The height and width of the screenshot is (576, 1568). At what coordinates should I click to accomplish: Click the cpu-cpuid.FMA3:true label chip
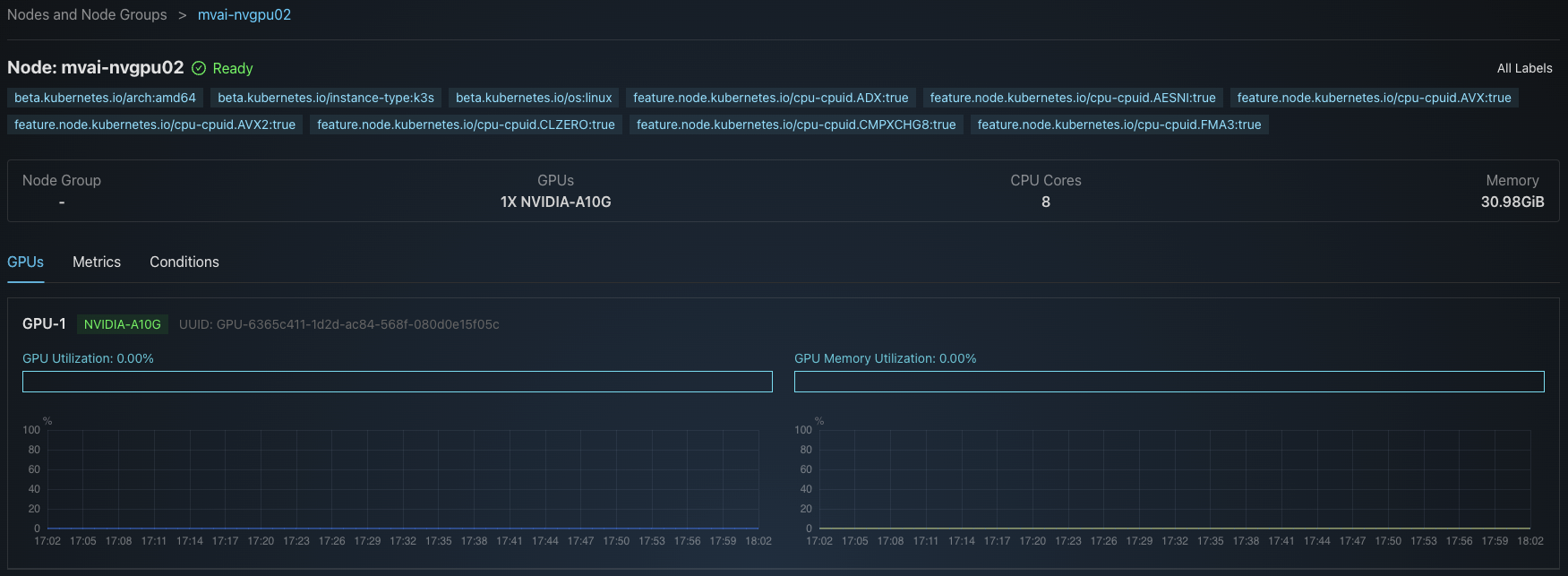[1118, 125]
